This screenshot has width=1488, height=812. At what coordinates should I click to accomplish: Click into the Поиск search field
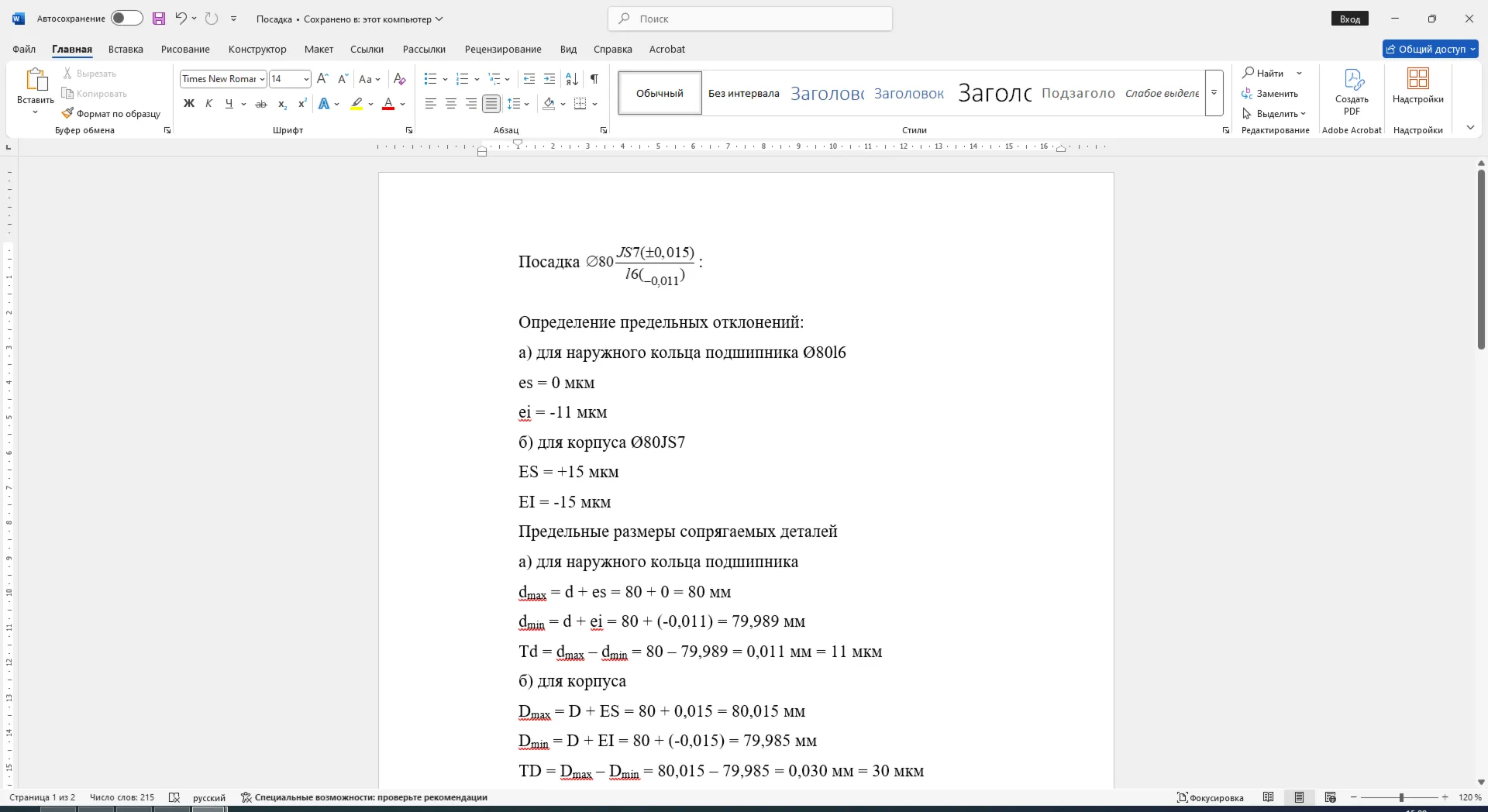(750, 19)
